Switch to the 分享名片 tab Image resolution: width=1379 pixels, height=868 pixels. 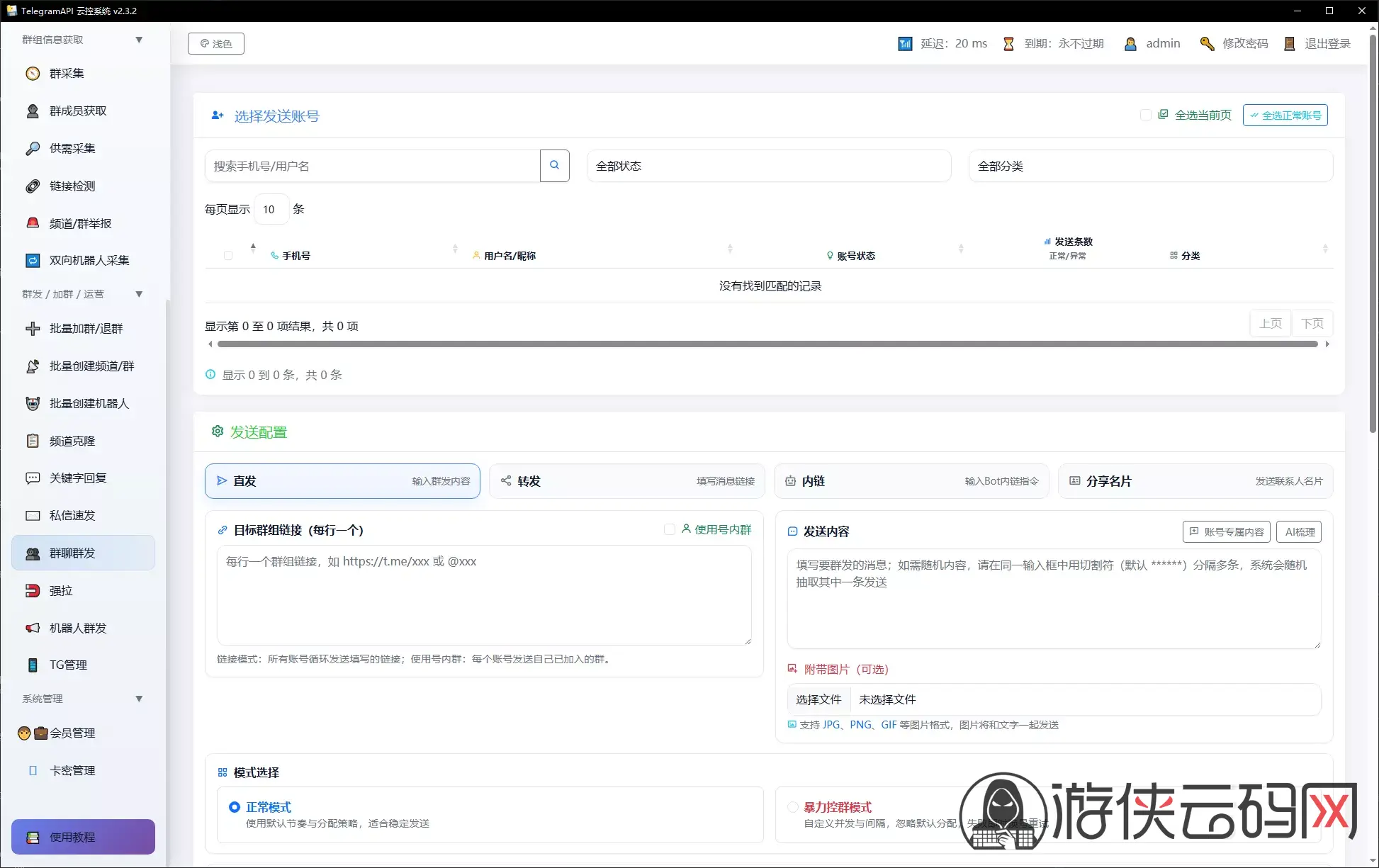pyautogui.click(x=1195, y=481)
